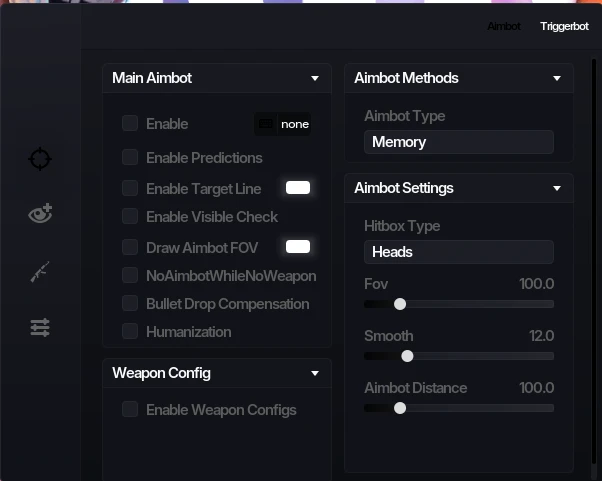Collapse the Main Aimbot panel arrow
This screenshot has height=481, width=602.
click(x=315, y=78)
